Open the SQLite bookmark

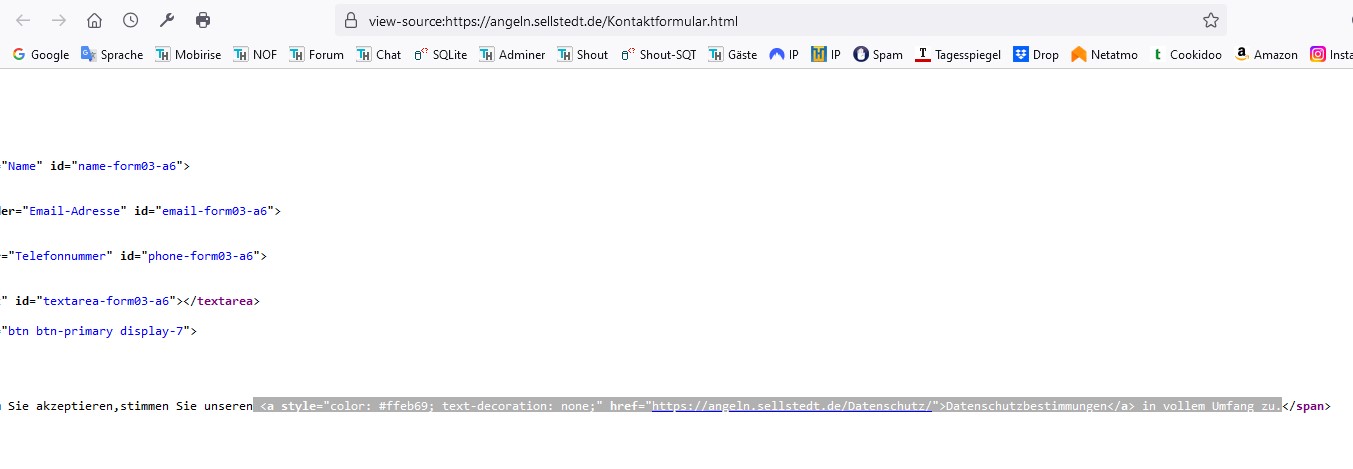pyautogui.click(x=443, y=55)
